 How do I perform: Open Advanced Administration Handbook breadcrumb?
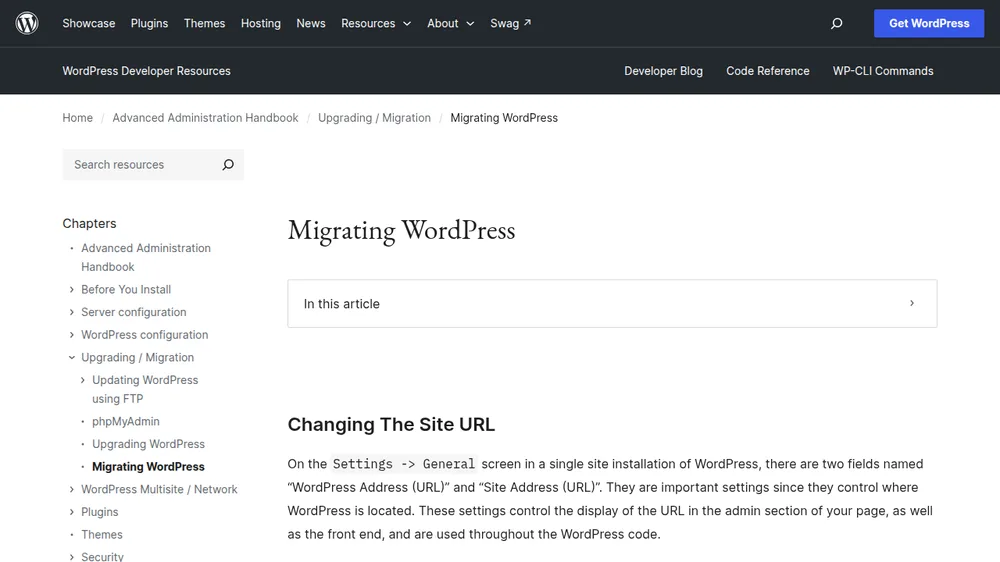point(205,117)
